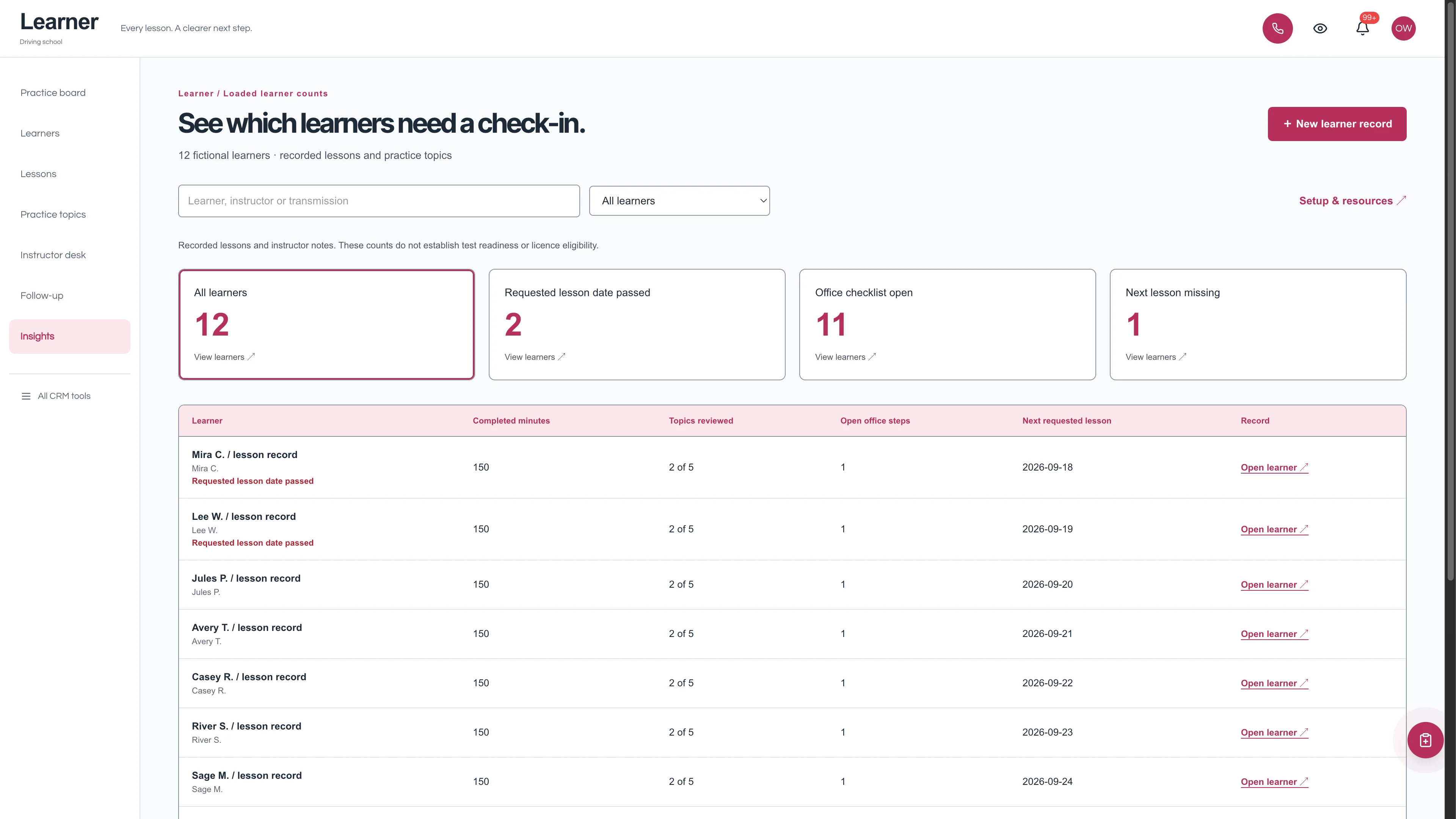Image resolution: width=1456 pixels, height=819 pixels.
Task: Select the All learners count card
Action: click(x=326, y=325)
